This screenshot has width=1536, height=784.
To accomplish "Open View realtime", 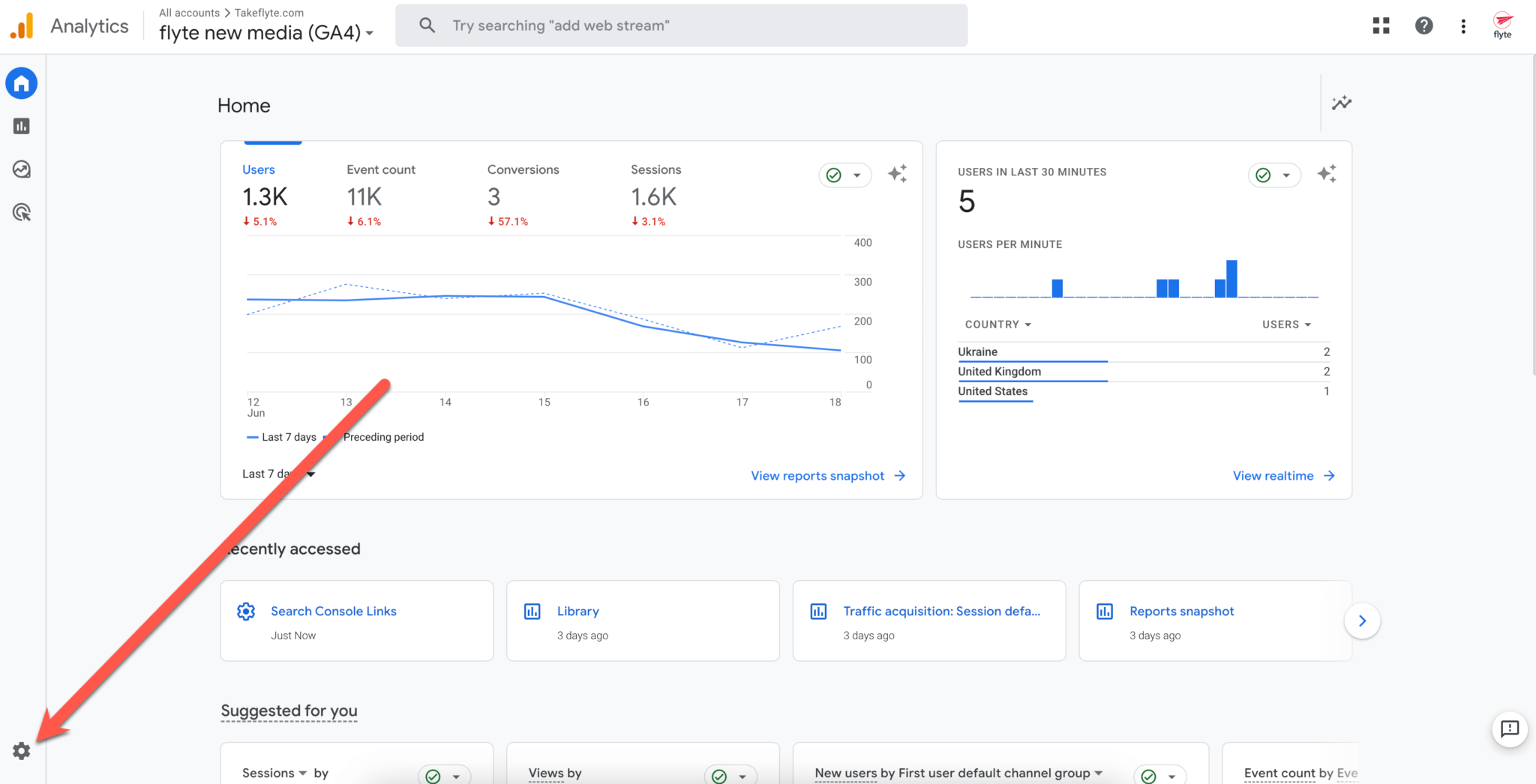I will [1273, 475].
